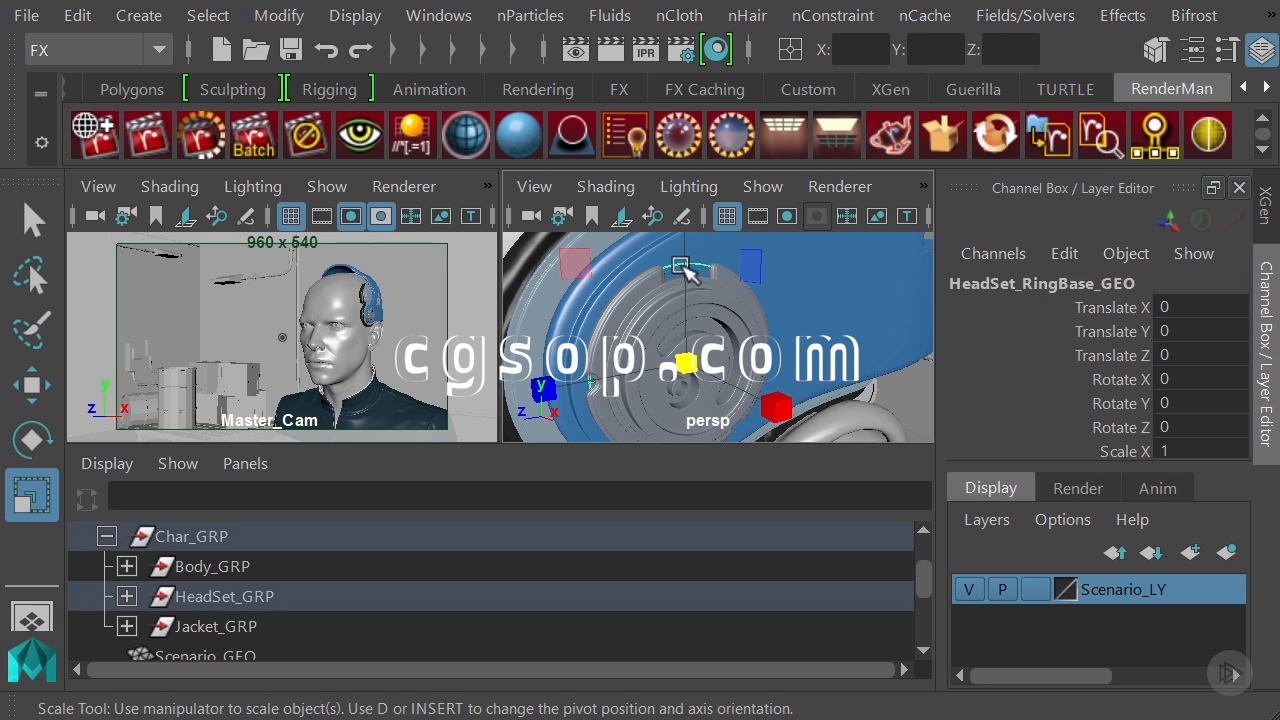Open Layers menu in Layer Editor
The width and height of the screenshot is (1280, 720).
pos(987,520)
